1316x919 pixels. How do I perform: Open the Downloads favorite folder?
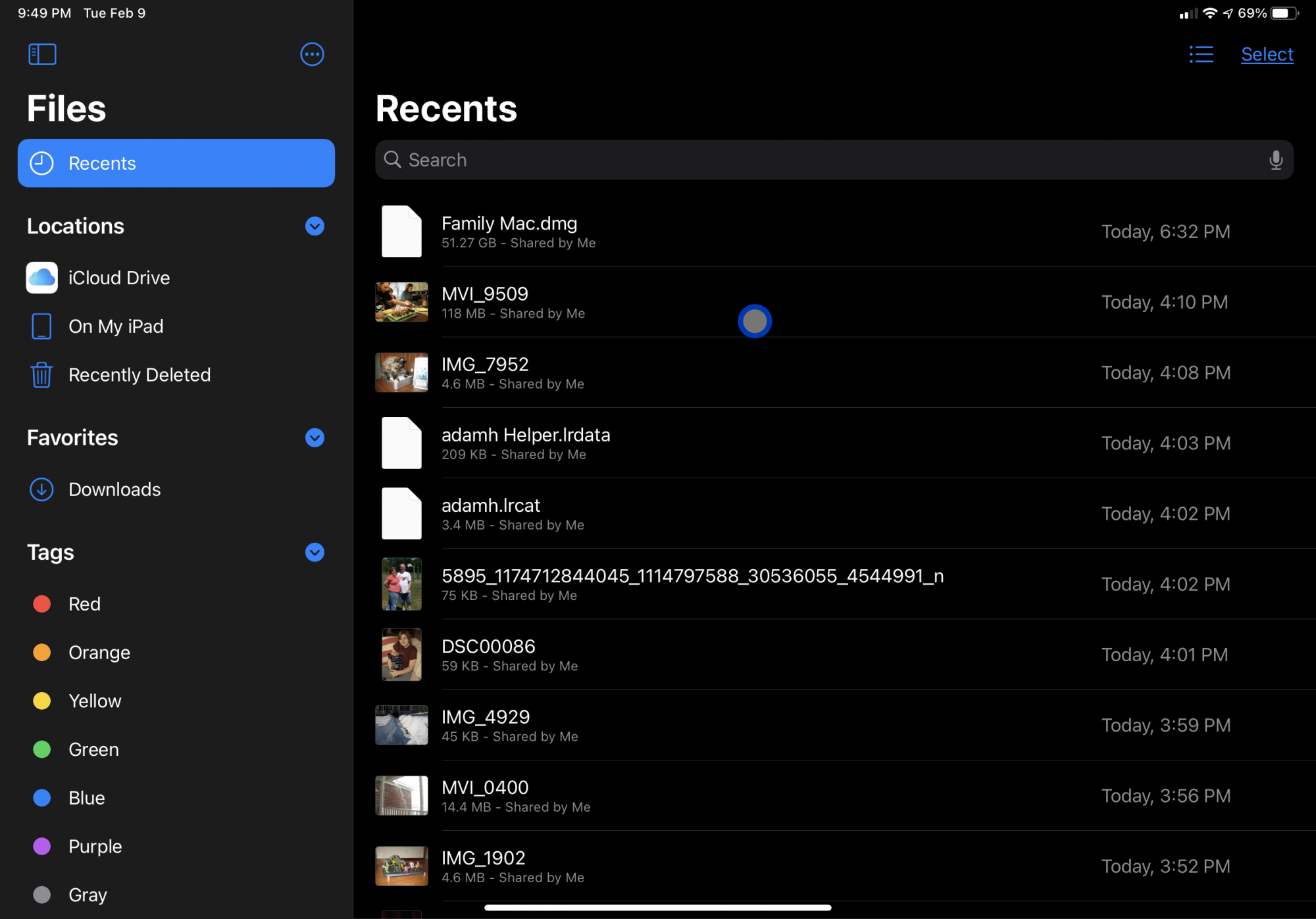pyautogui.click(x=114, y=489)
